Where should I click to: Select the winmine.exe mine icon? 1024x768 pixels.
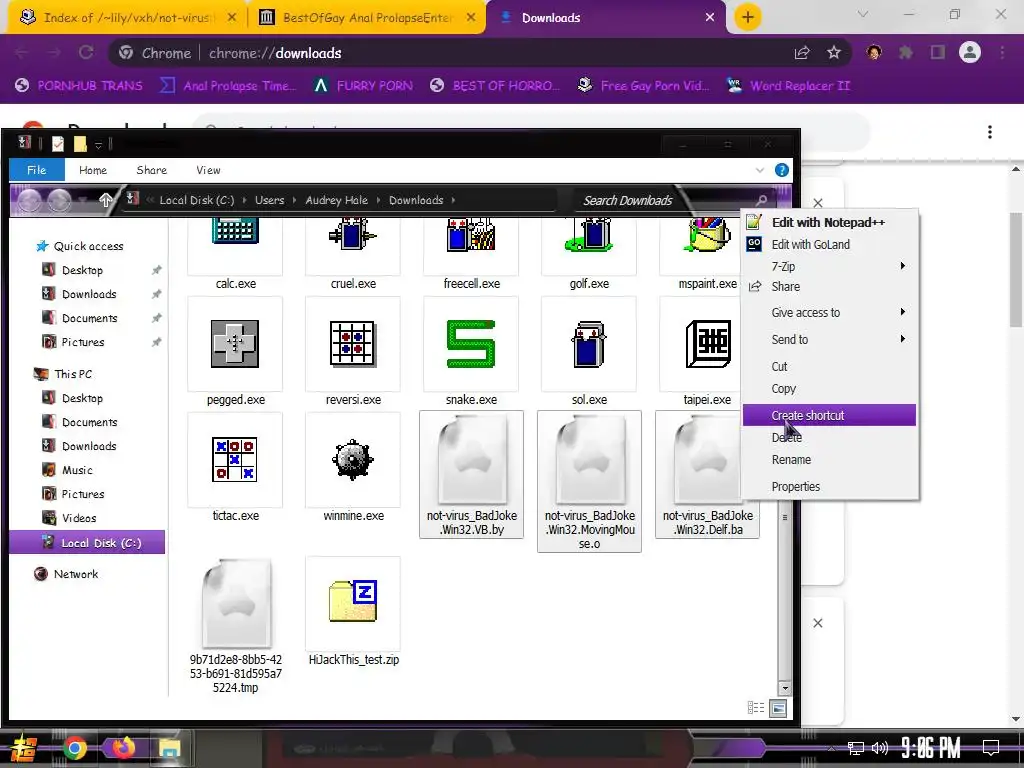[x=353, y=460]
